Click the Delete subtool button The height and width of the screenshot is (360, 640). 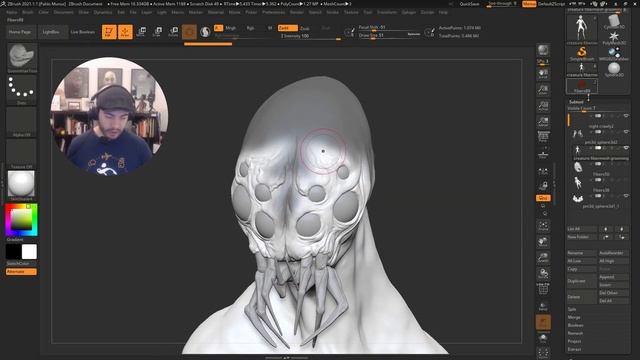(x=582, y=297)
